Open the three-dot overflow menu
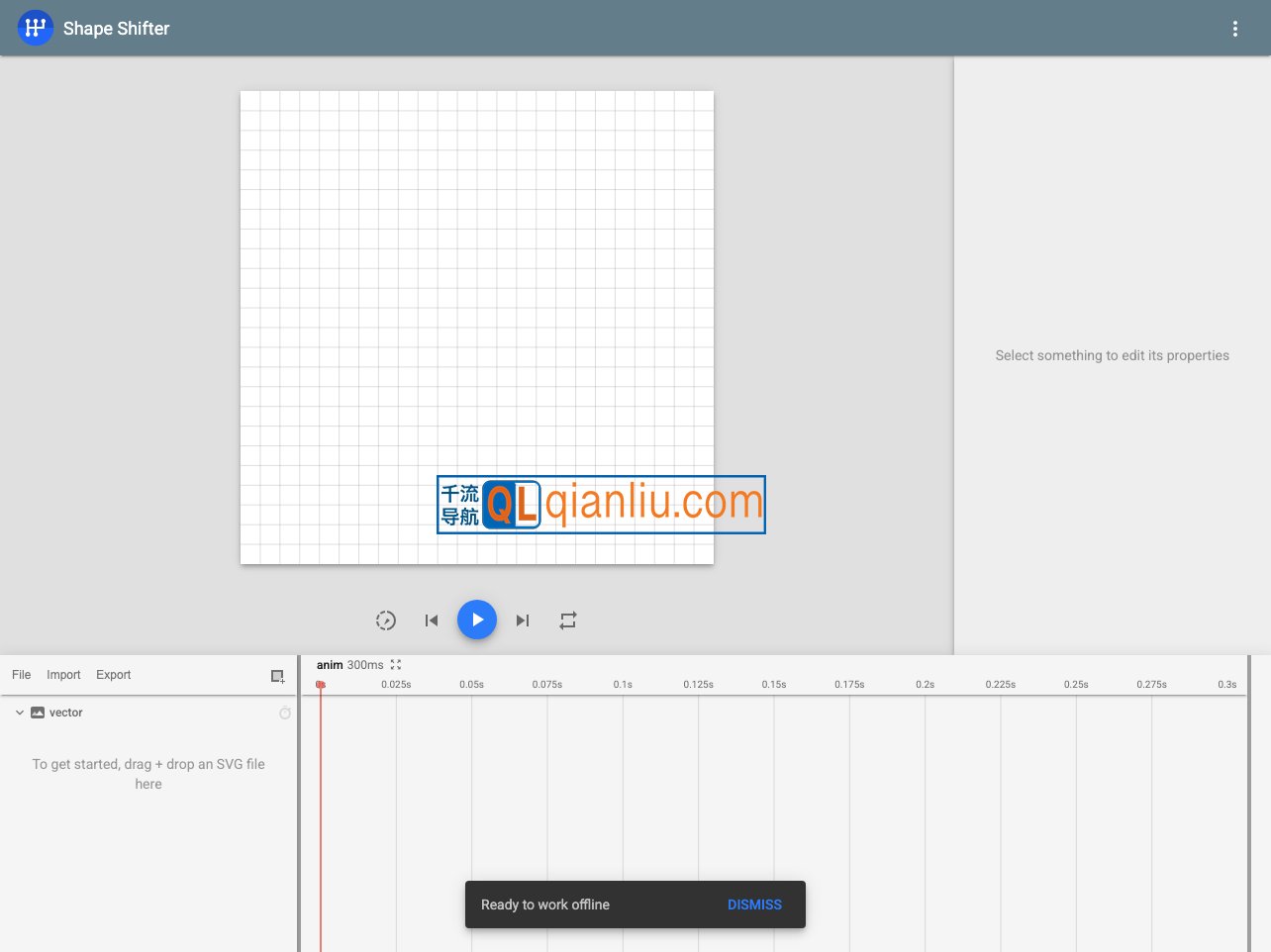Viewport: 1271px width, 952px height. [1234, 29]
